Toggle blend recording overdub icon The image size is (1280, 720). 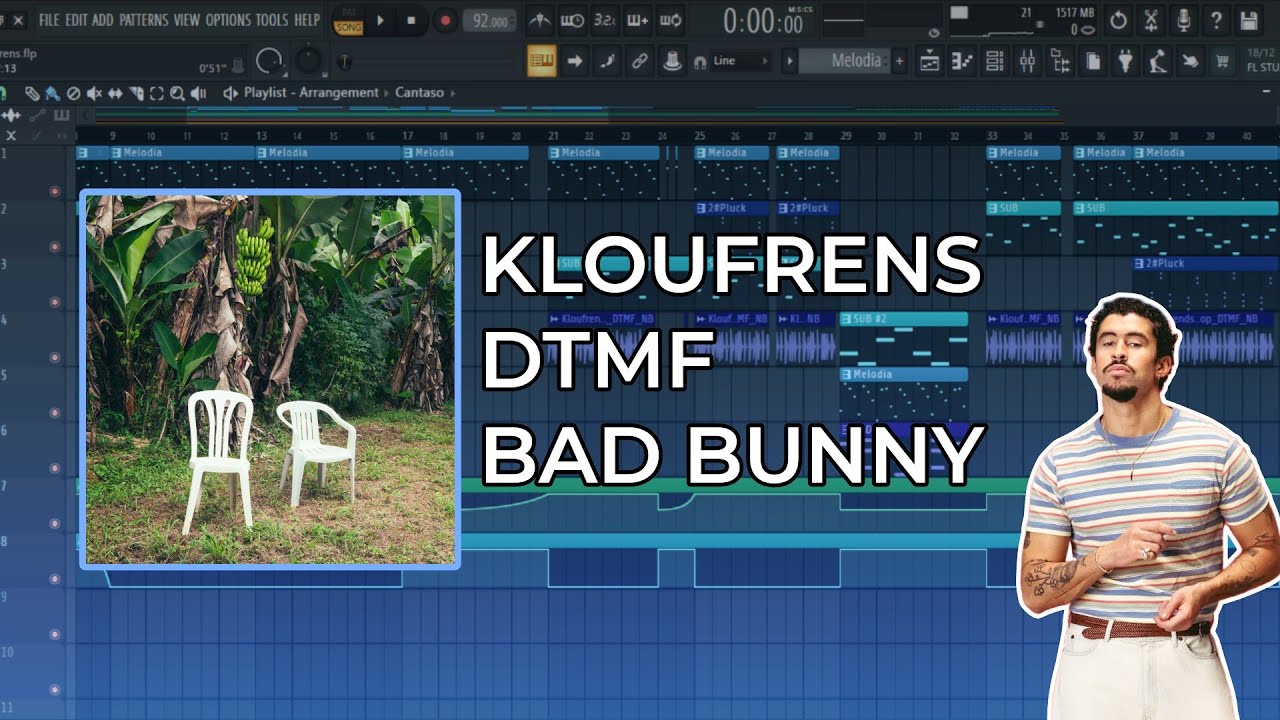pyautogui.click(x=637, y=21)
